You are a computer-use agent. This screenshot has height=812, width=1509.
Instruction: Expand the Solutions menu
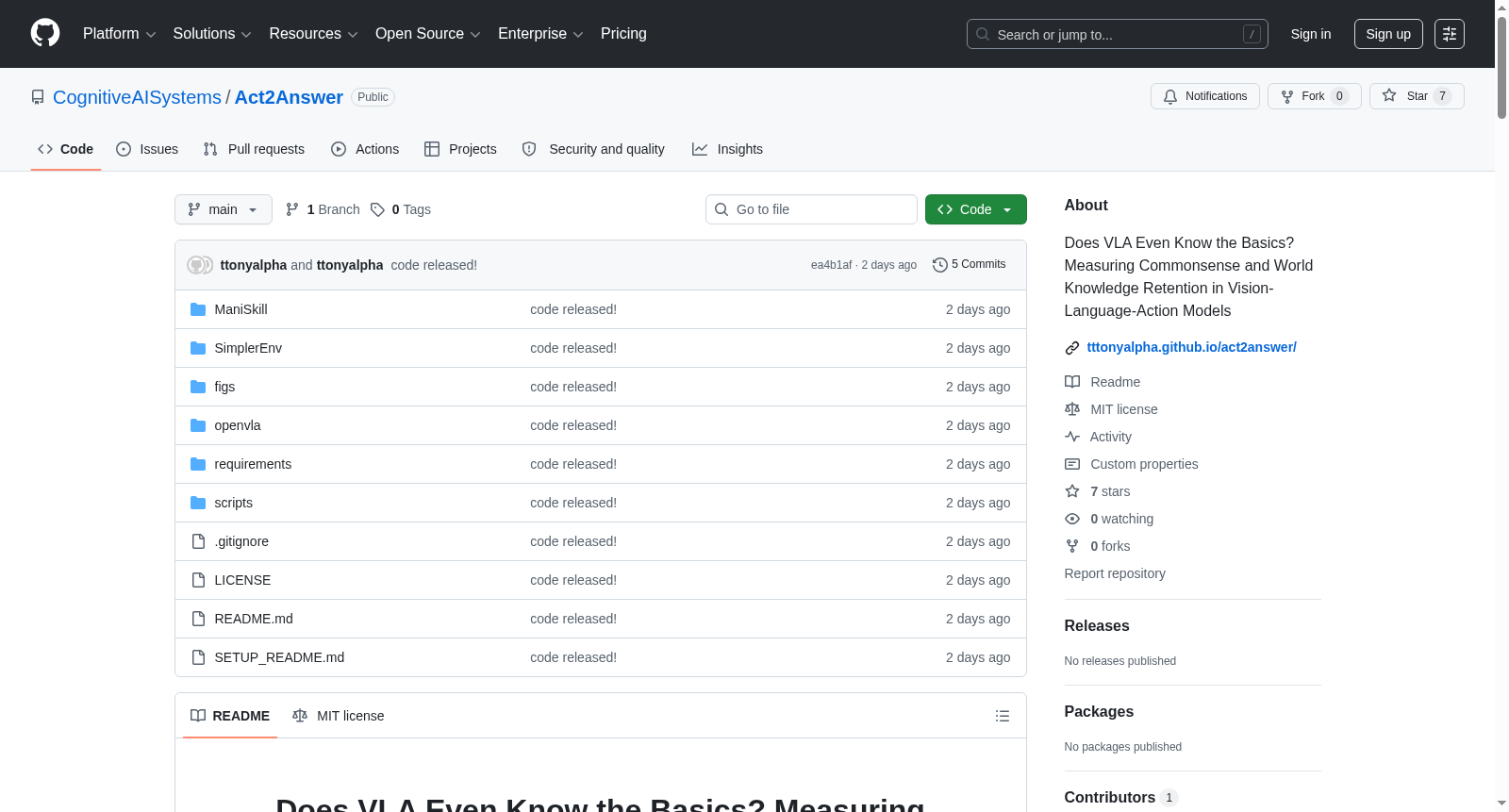pos(212,34)
